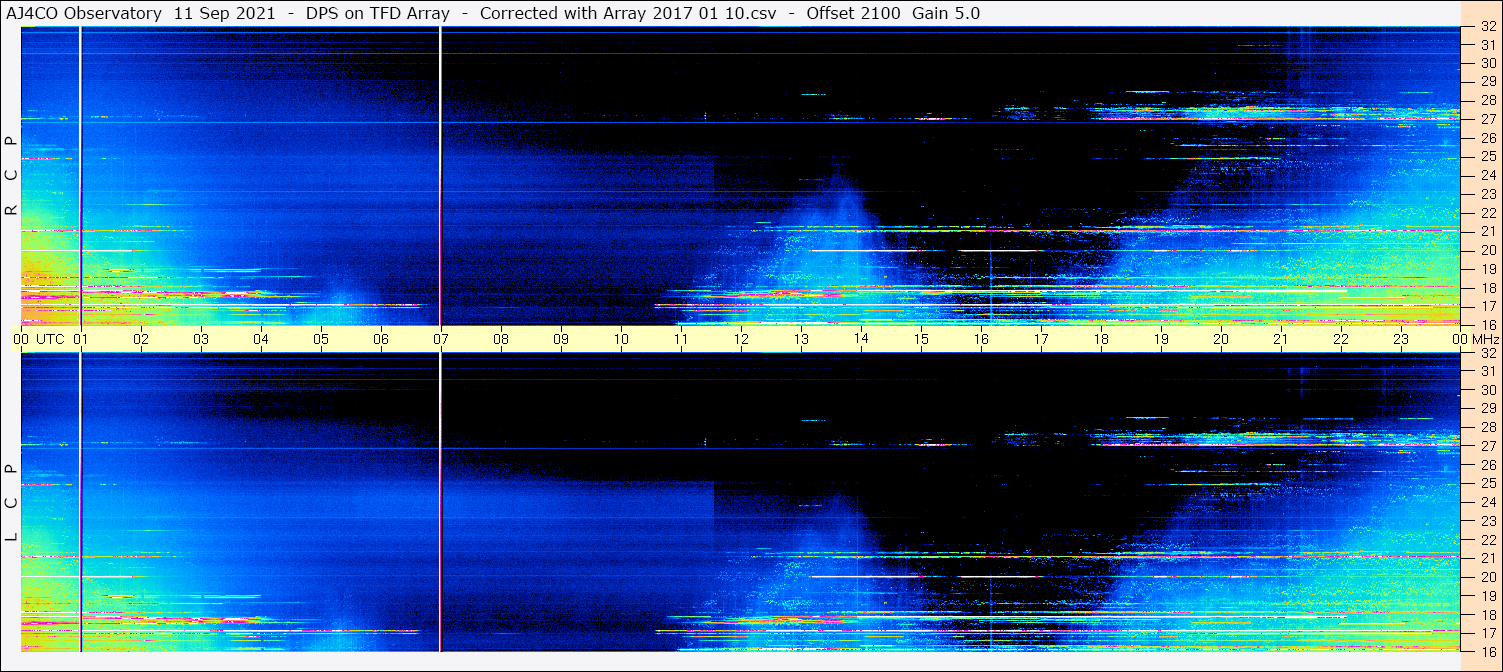Click the RCP polarization label of upper panel
The image size is (1503, 672).
11,176
